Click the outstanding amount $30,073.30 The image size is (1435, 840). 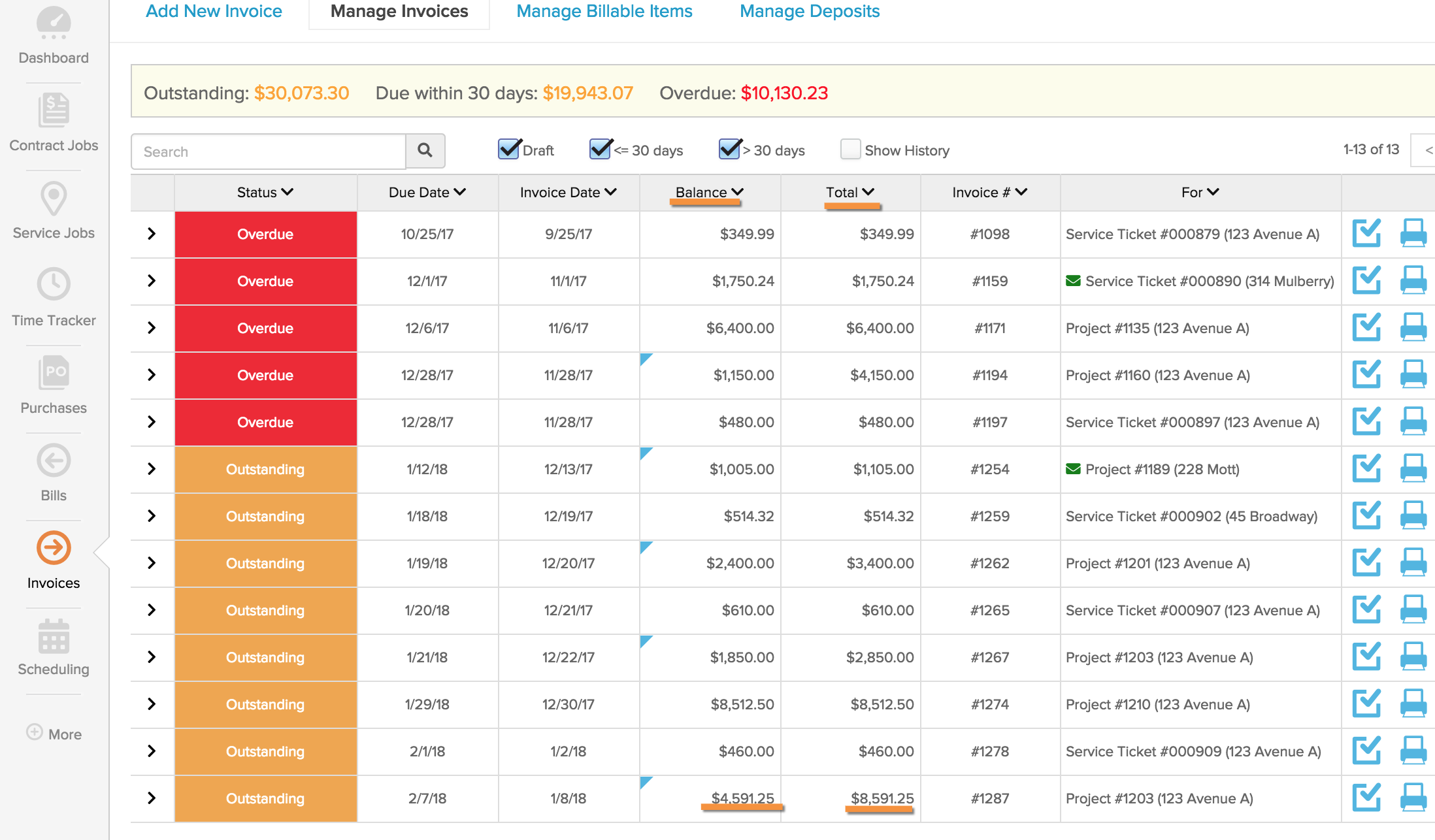point(302,93)
